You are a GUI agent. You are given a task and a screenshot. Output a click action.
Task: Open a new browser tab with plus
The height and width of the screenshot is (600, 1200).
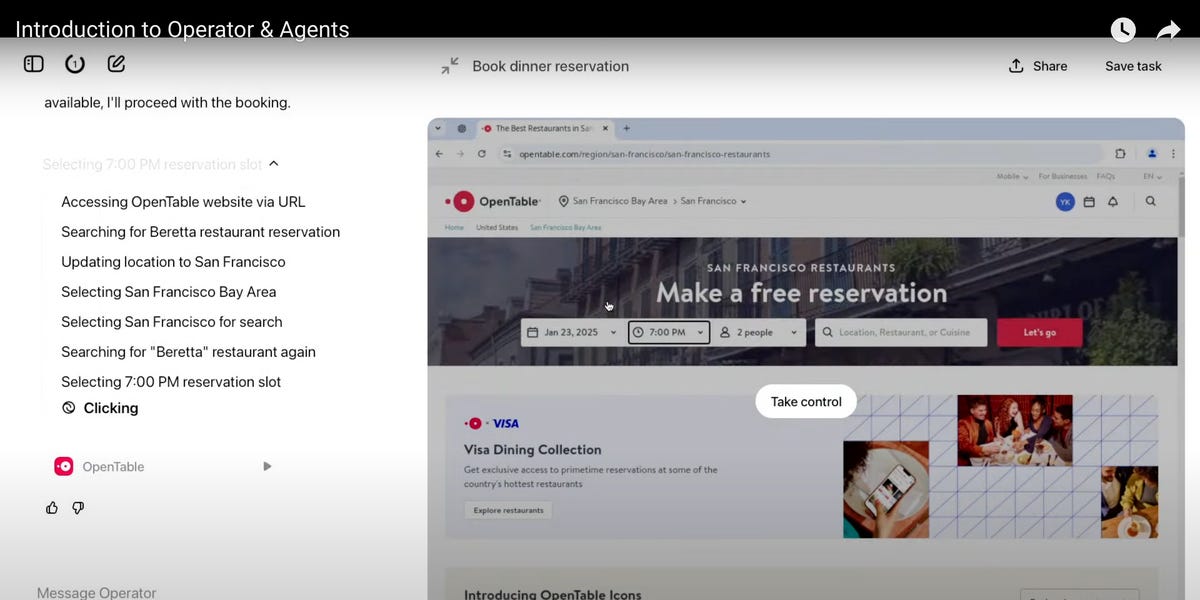(x=627, y=128)
